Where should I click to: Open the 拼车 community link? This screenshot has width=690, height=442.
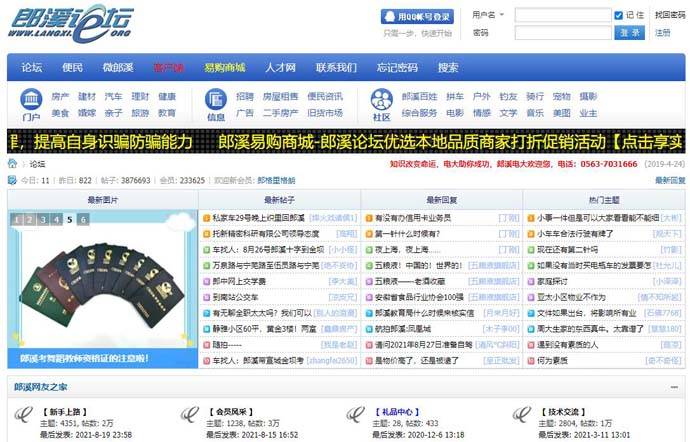pyautogui.click(x=455, y=96)
